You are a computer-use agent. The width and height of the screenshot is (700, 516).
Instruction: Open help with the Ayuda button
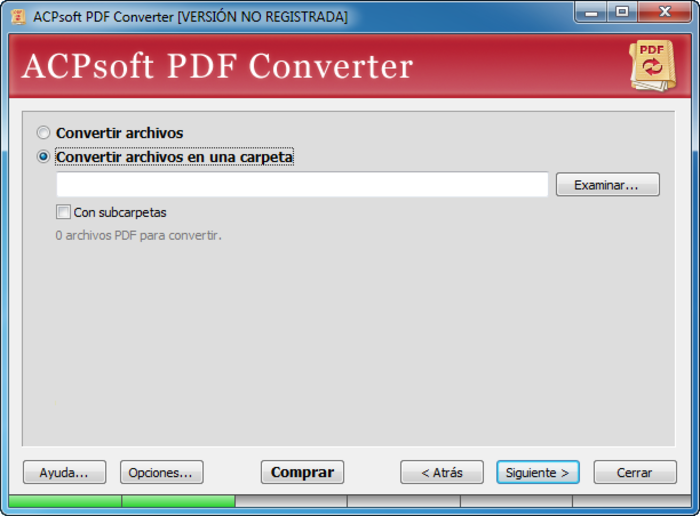(x=64, y=472)
